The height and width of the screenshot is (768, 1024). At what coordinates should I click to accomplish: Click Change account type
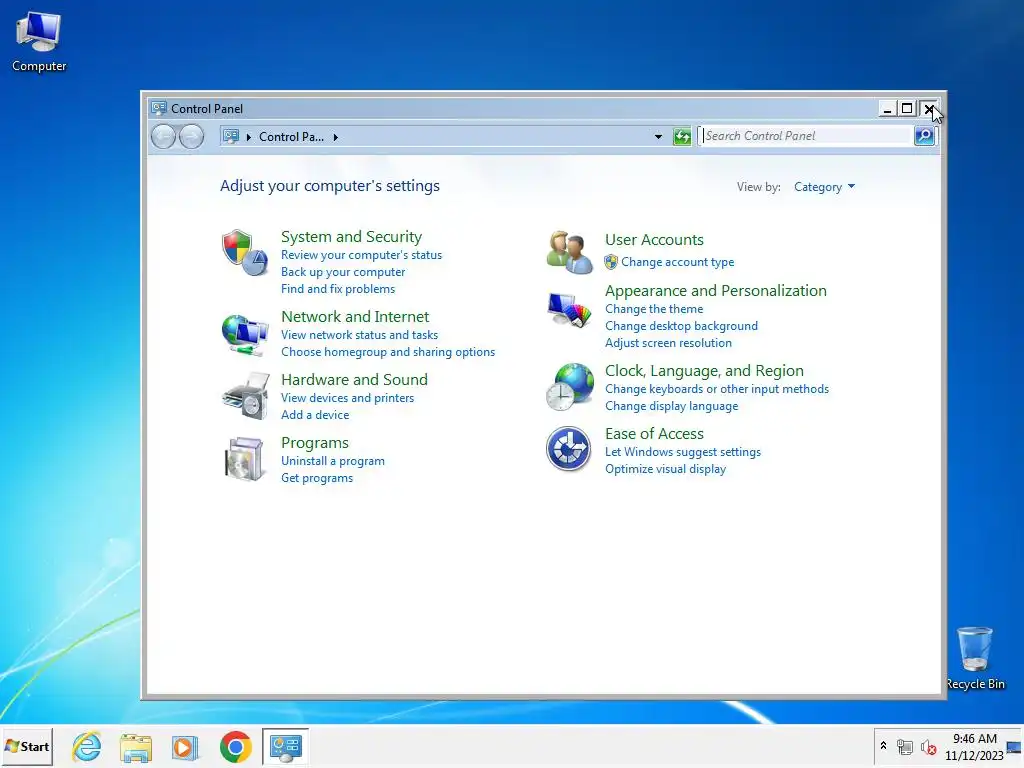point(677,262)
